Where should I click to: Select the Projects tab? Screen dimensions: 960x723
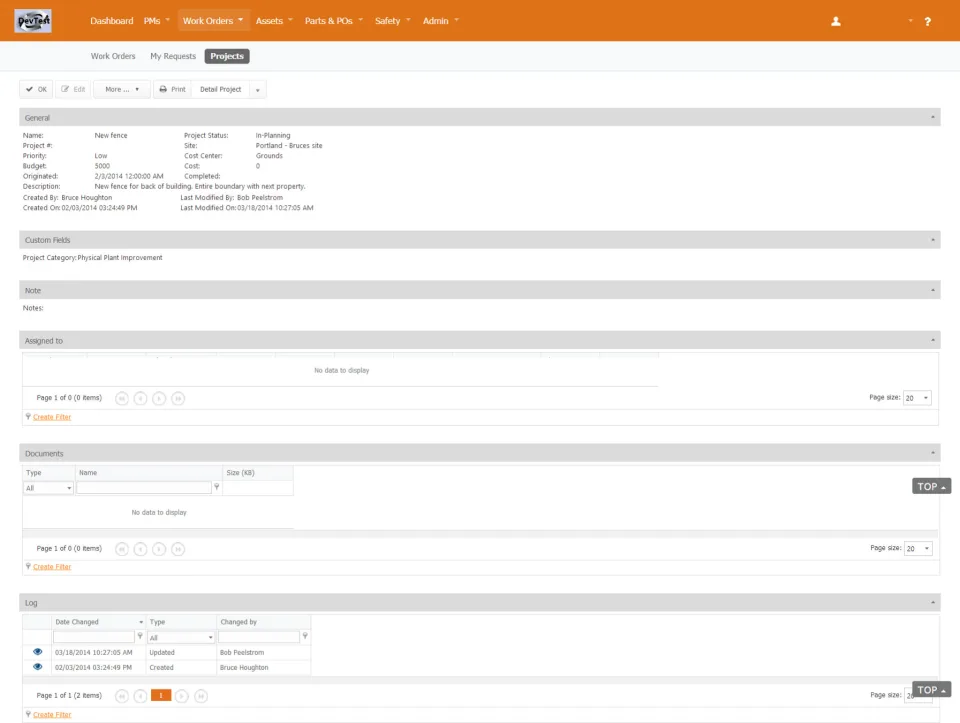[227, 56]
